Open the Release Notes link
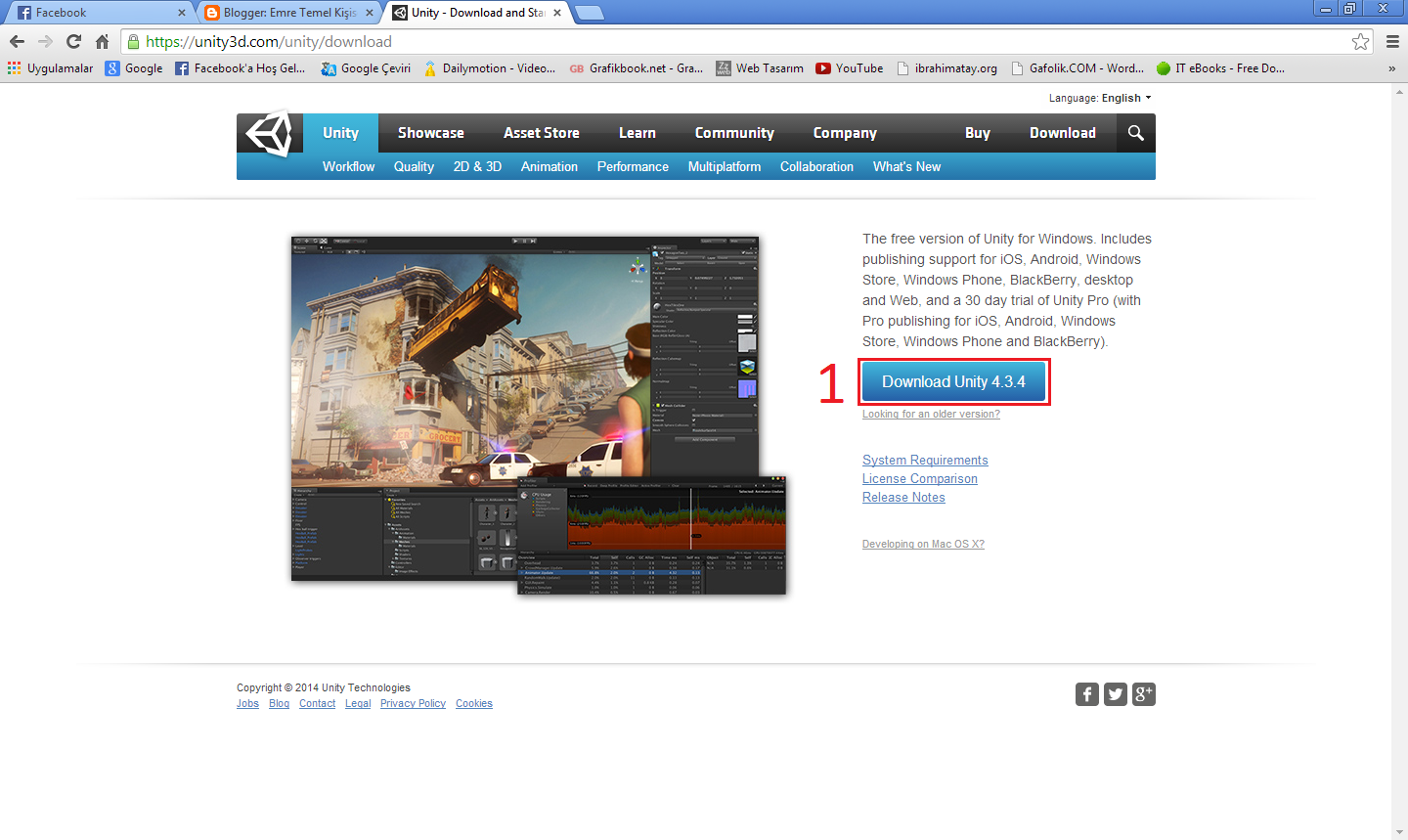Viewport: 1408px width, 840px height. pos(903,498)
